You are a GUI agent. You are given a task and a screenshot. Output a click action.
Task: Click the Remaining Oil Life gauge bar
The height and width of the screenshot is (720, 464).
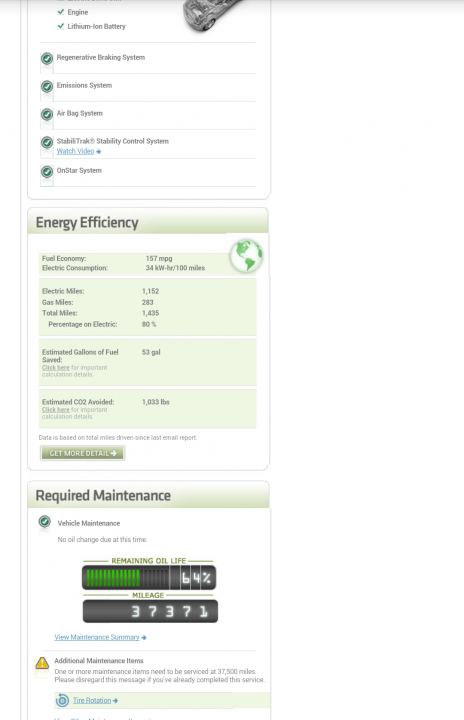(149, 578)
